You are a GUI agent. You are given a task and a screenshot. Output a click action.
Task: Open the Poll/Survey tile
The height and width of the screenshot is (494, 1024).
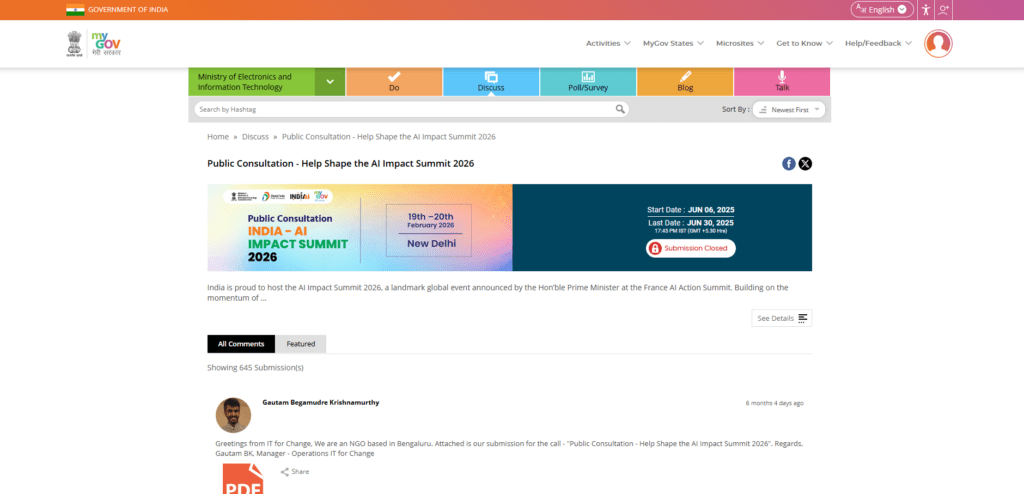[588, 82]
